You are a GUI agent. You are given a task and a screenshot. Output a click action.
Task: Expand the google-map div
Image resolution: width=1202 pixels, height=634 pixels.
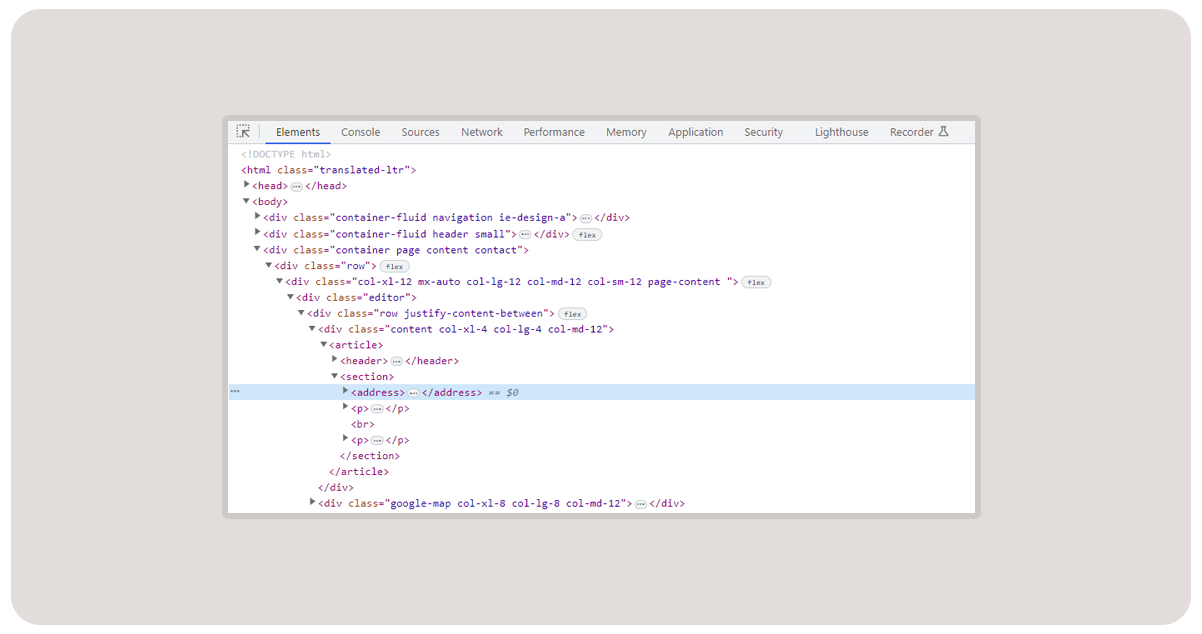click(x=313, y=503)
